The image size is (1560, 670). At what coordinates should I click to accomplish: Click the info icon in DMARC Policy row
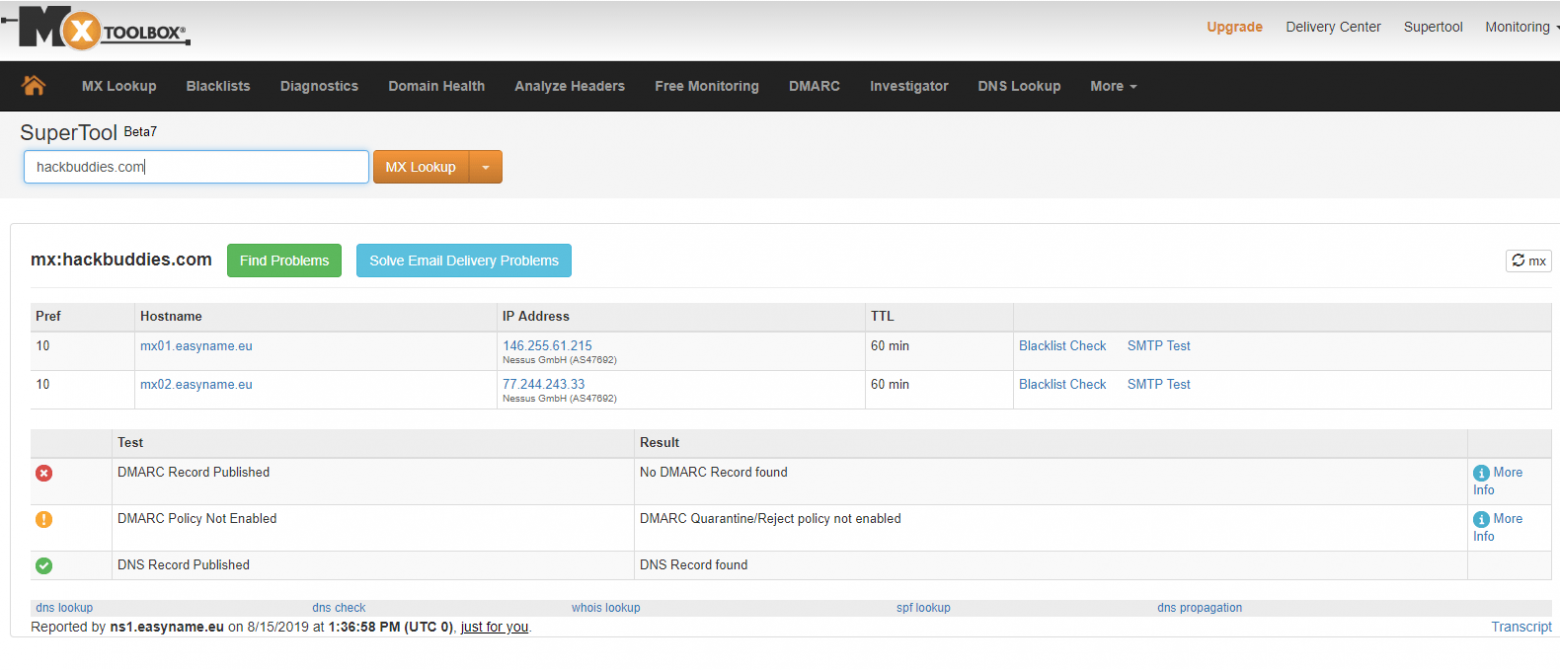point(1481,519)
